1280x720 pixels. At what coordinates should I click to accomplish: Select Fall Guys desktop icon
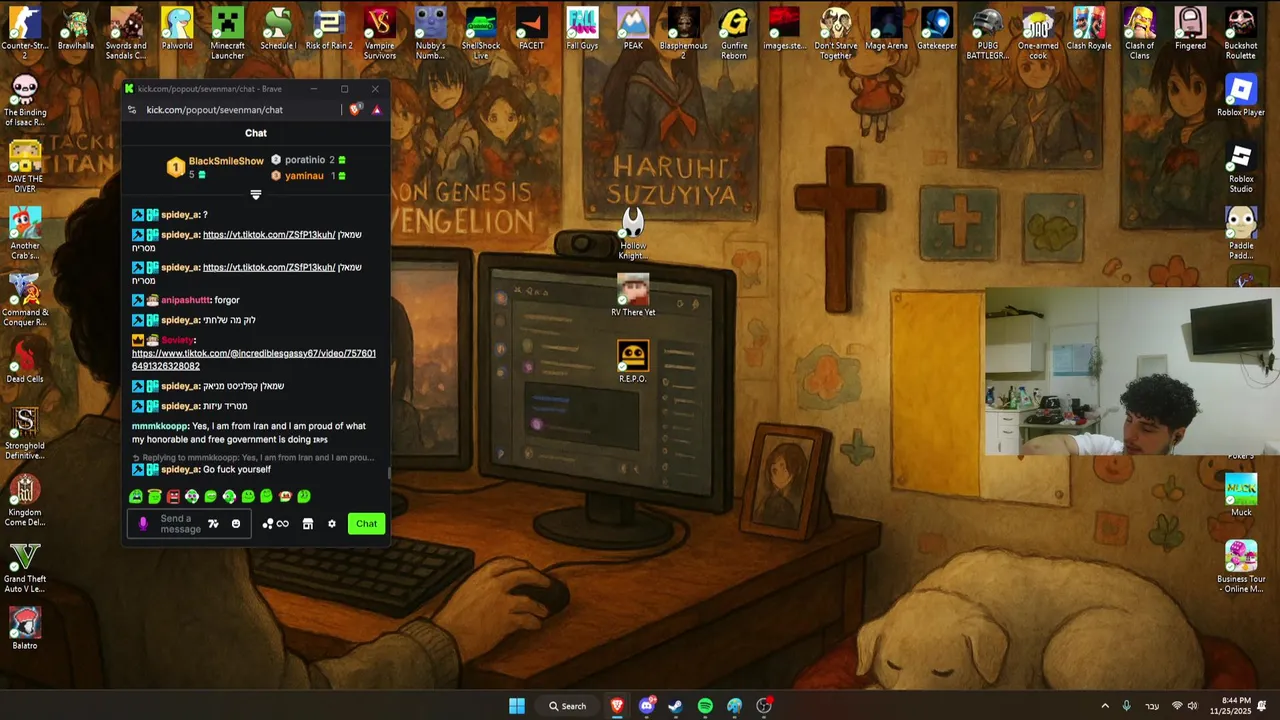click(x=582, y=30)
